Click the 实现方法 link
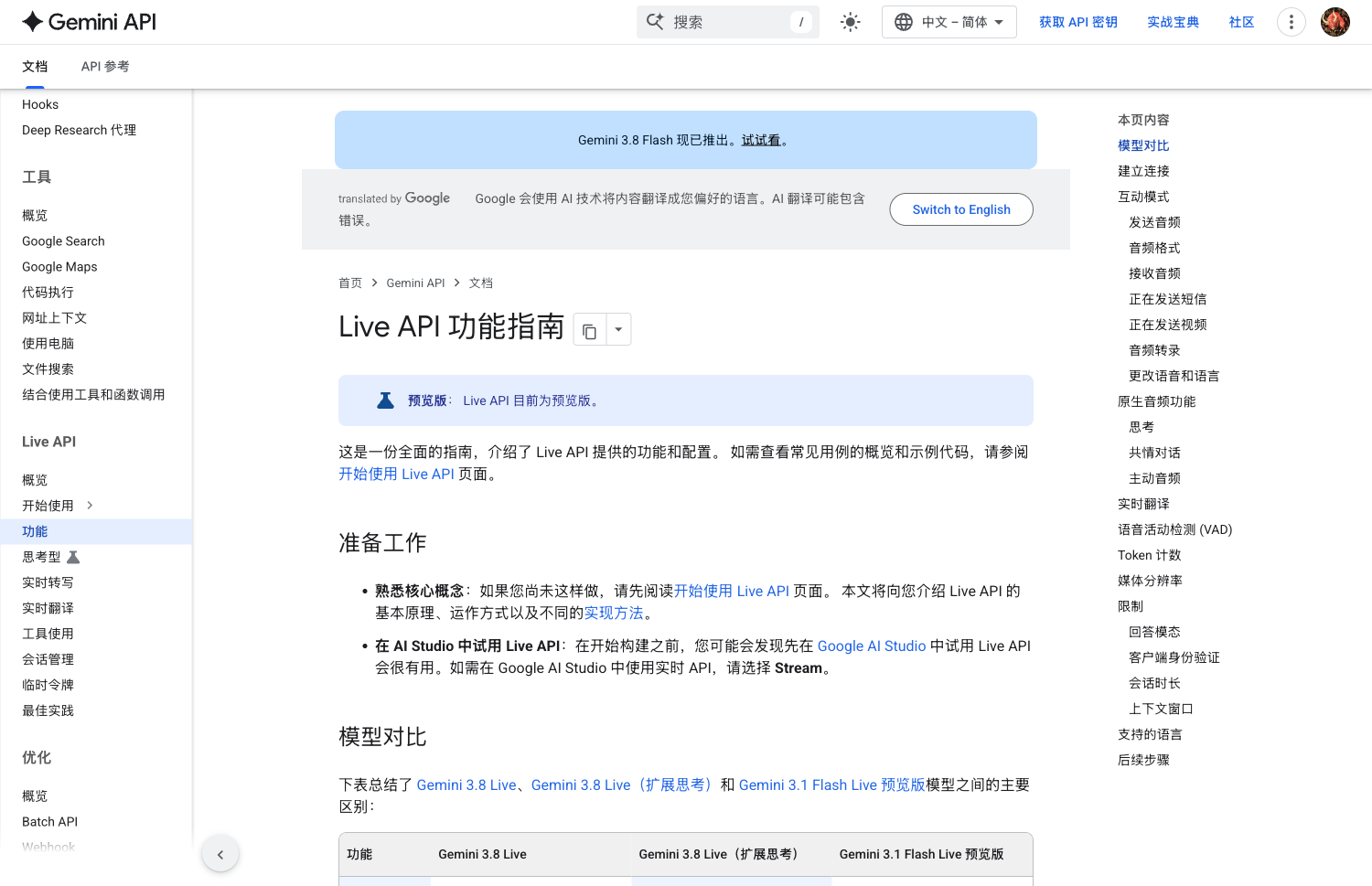The height and width of the screenshot is (886, 1372). (x=614, y=613)
